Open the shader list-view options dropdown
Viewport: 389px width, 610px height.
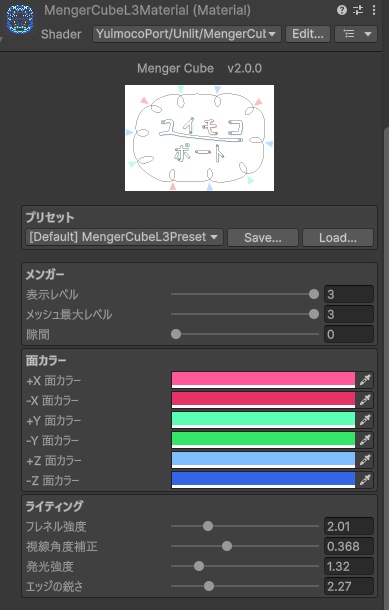pyautogui.click(x=356, y=34)
